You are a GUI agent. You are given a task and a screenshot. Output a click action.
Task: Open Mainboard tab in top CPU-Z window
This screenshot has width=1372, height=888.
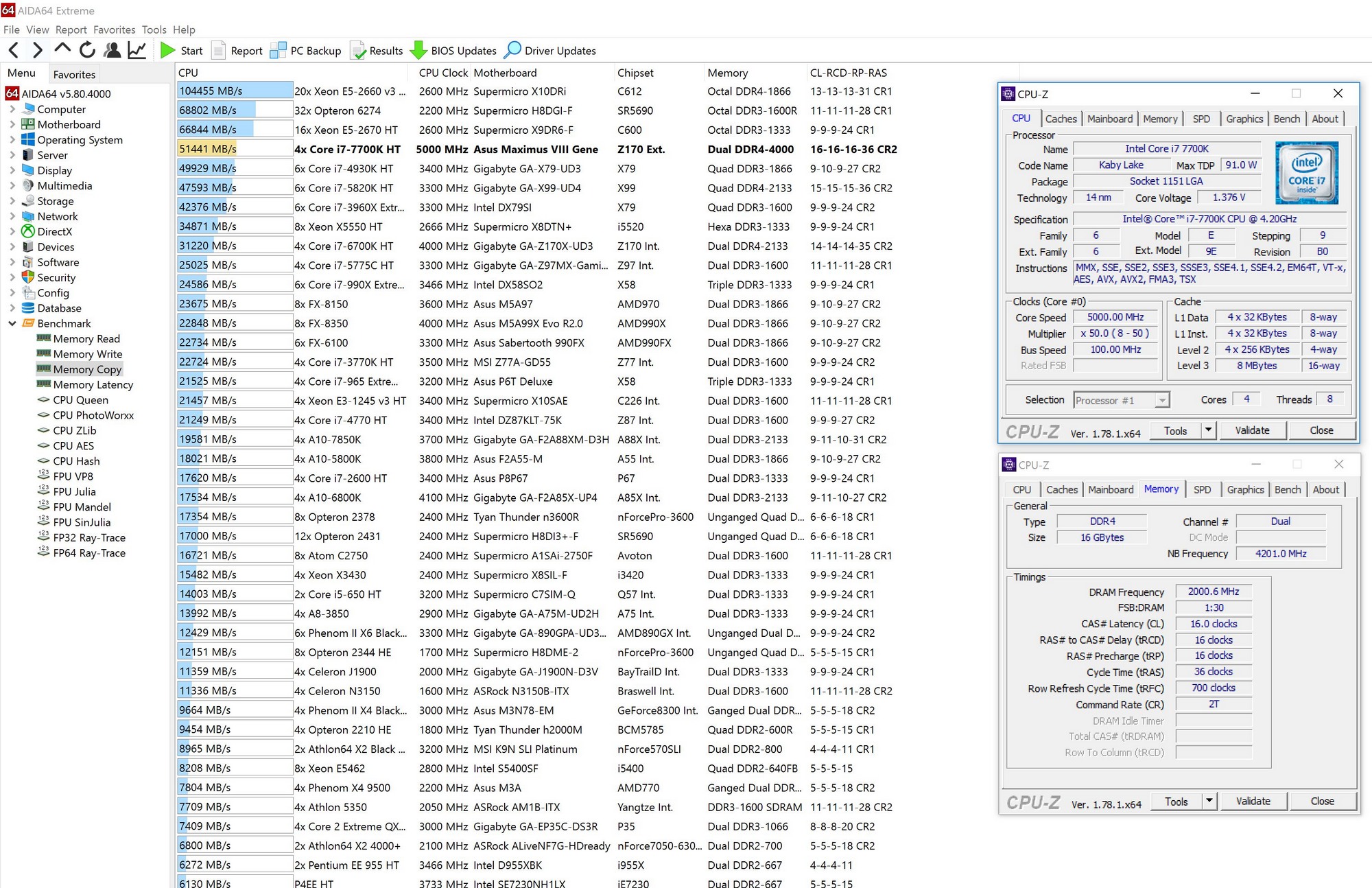point(1110,119)
